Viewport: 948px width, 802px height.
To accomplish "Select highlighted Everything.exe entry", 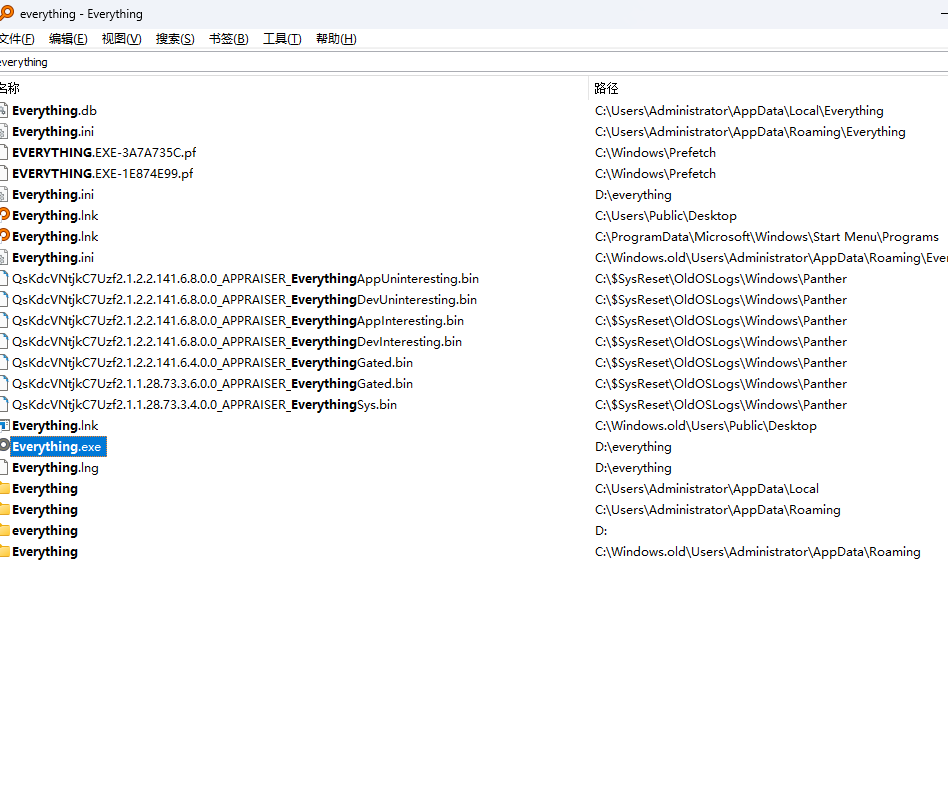I will (58, 447).
